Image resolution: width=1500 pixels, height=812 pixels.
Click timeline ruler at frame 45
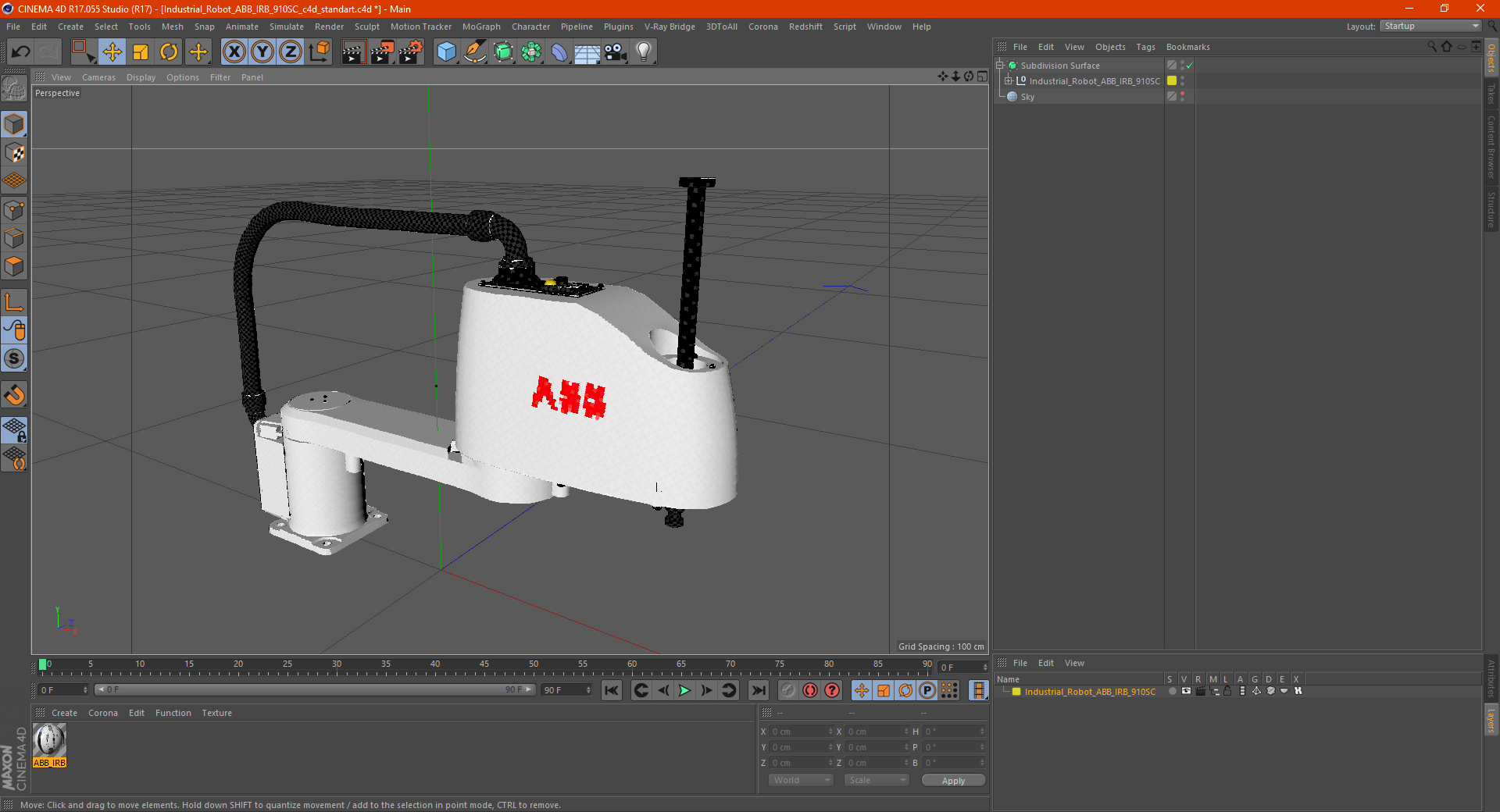coord(484,665)
